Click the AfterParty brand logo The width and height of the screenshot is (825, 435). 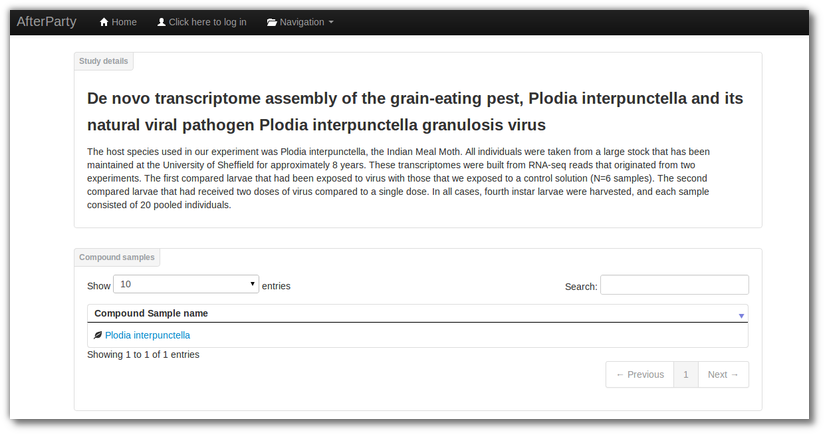click(46, 22)
